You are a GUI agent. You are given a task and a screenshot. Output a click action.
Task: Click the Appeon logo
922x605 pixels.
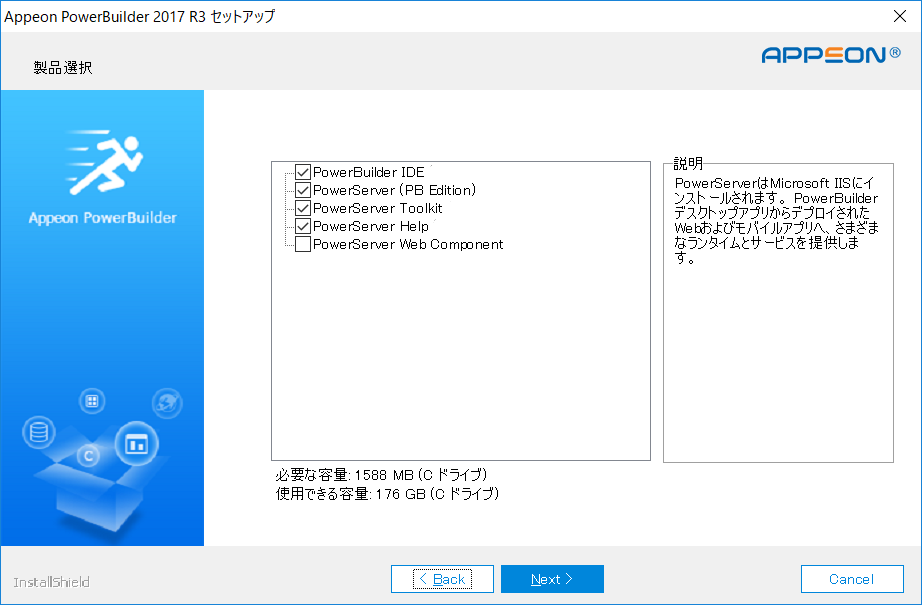(831, 55)
